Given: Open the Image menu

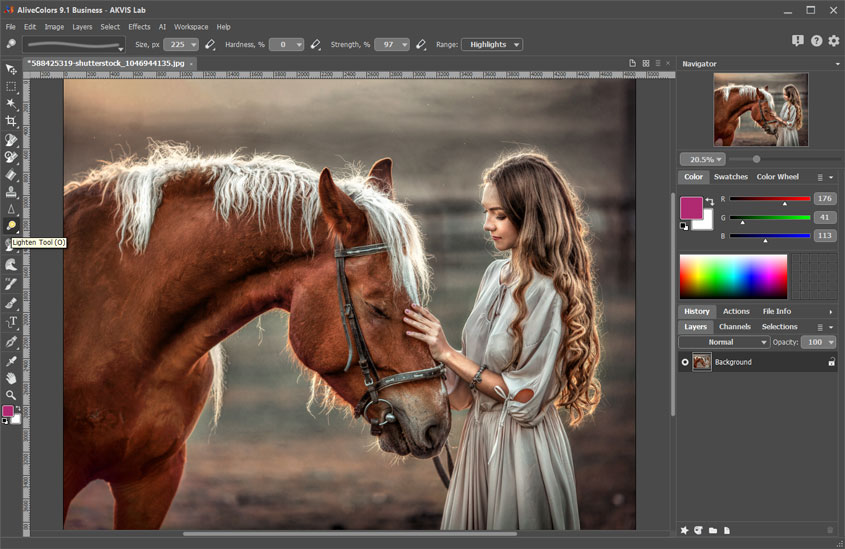Looking at the screenshot, I should (54, 27).
